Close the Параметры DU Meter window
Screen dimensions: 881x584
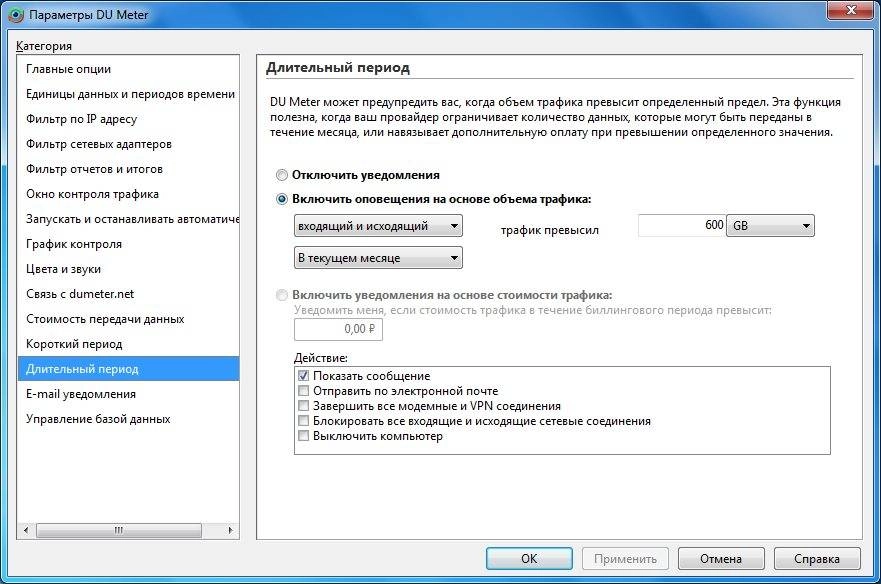(x=850, y=10)
